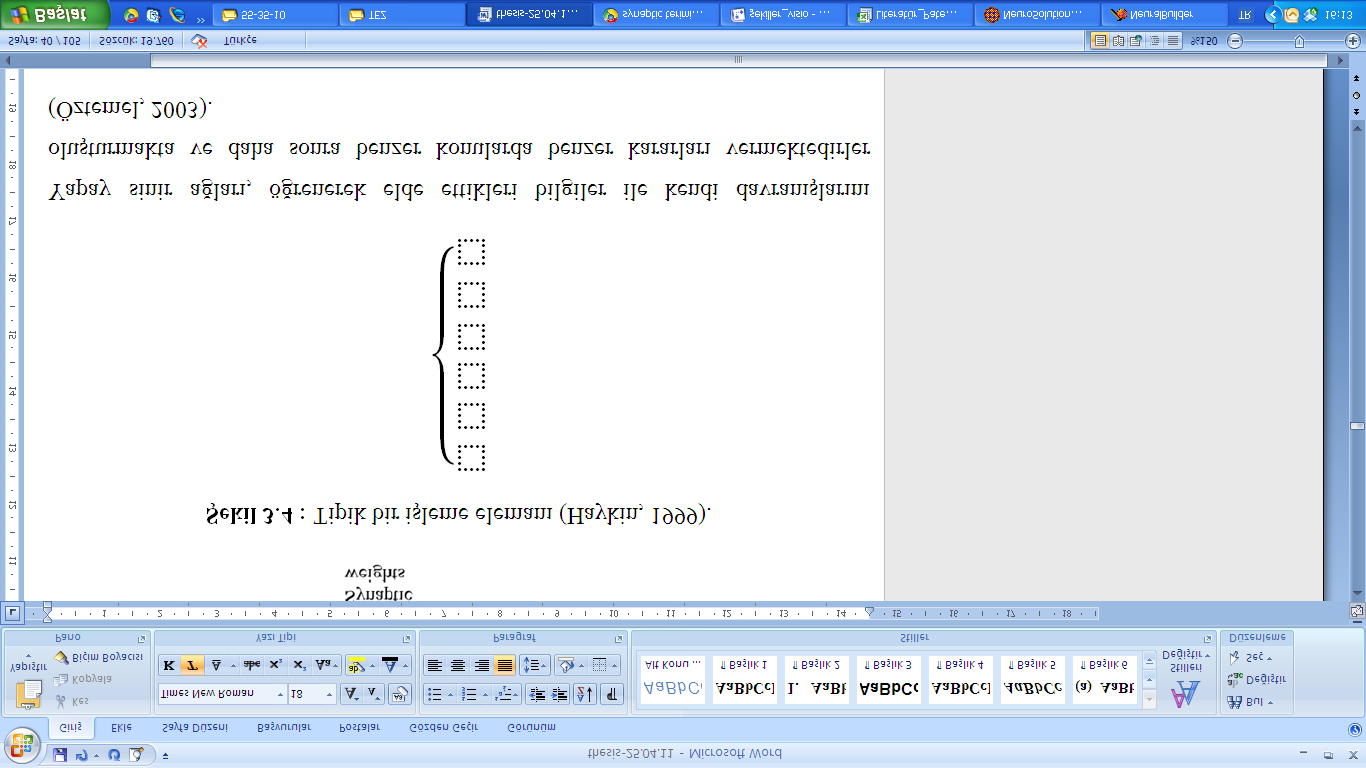Open the font size 18 dropdown

[x=329, y=694]
